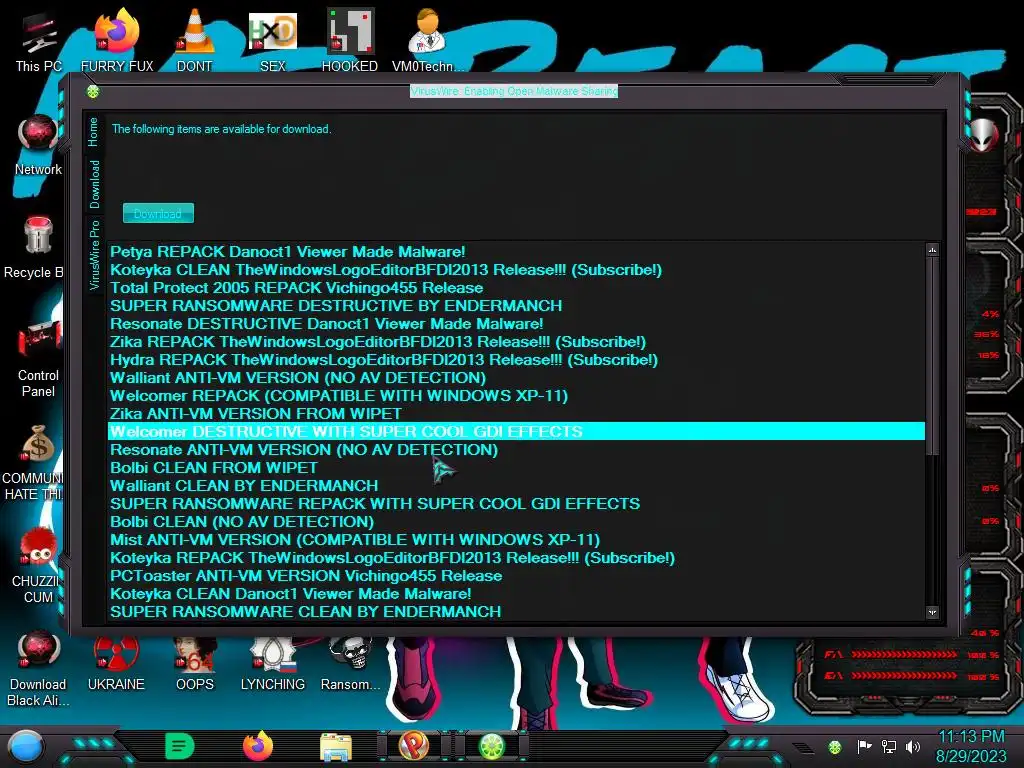Open the HOOKED desktop icon
The height and width of the screenshot is (768, 1024).
point(350,41)
